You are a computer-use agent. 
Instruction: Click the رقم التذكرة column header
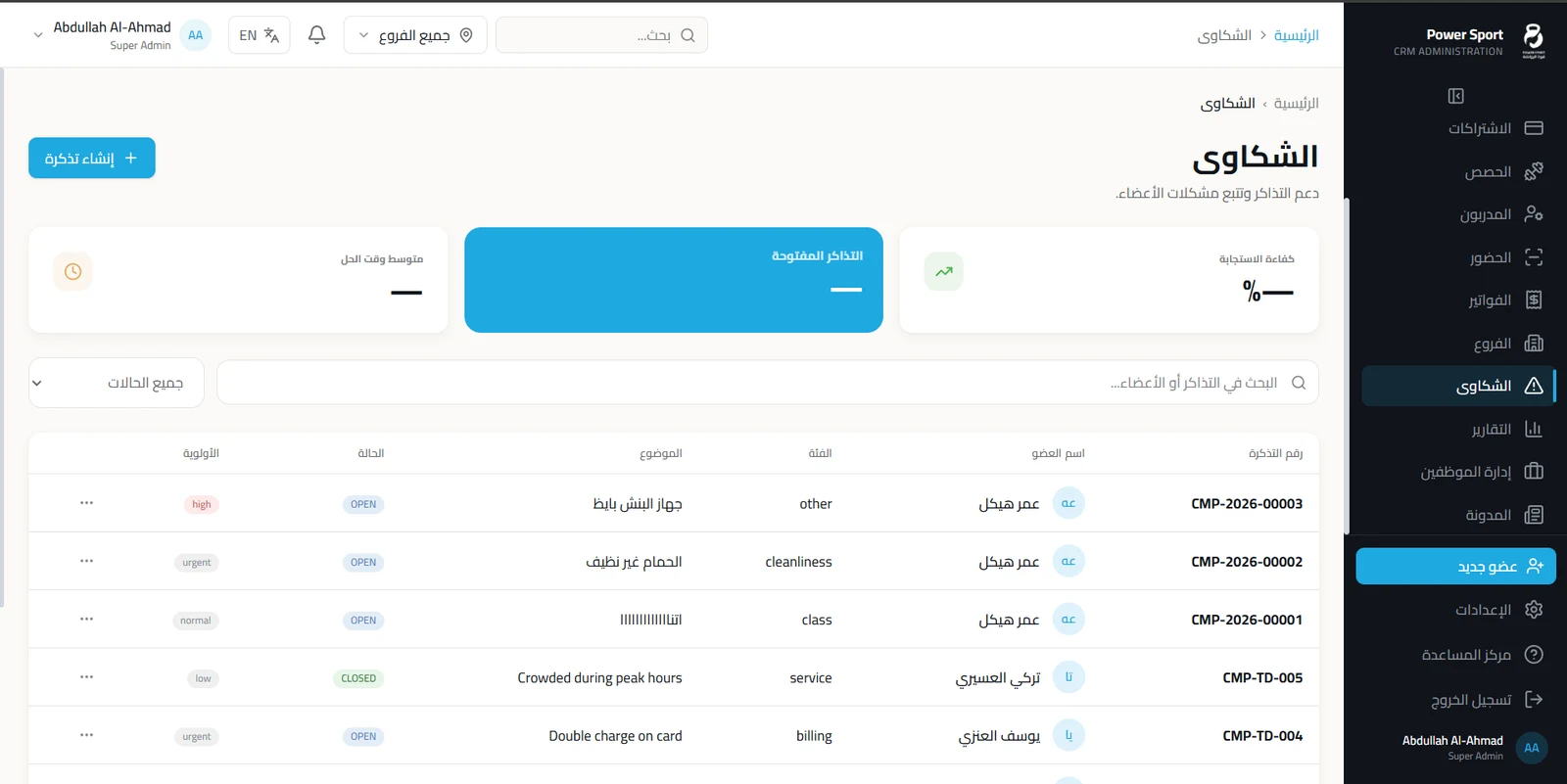[1275, 453]
